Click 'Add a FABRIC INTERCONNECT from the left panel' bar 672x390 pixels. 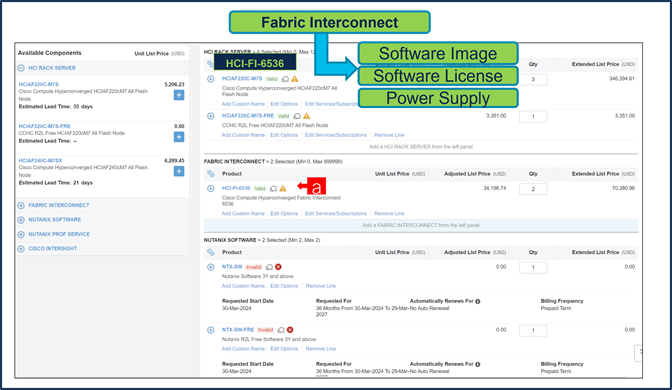coord(421,225)
